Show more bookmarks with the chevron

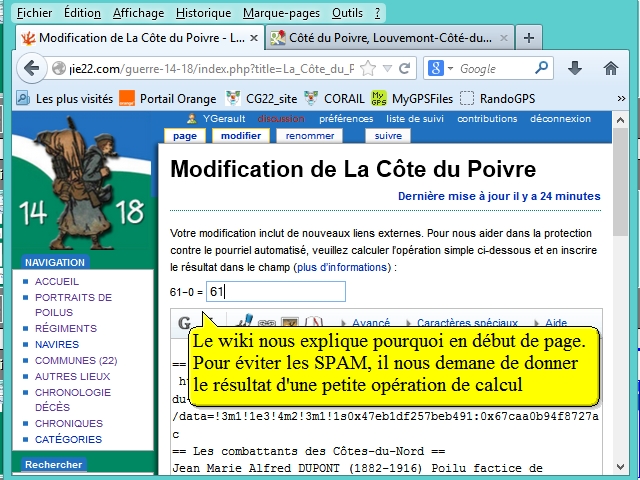click(x=621, y=98)
